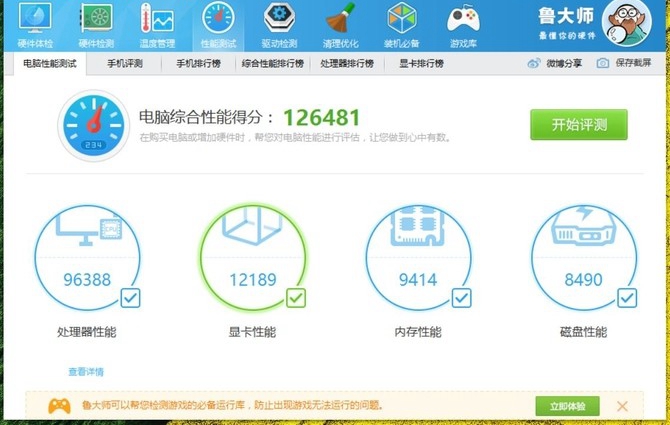Click 保存截屏 save screenshot link
670x425 pixels.
[633, 63]
